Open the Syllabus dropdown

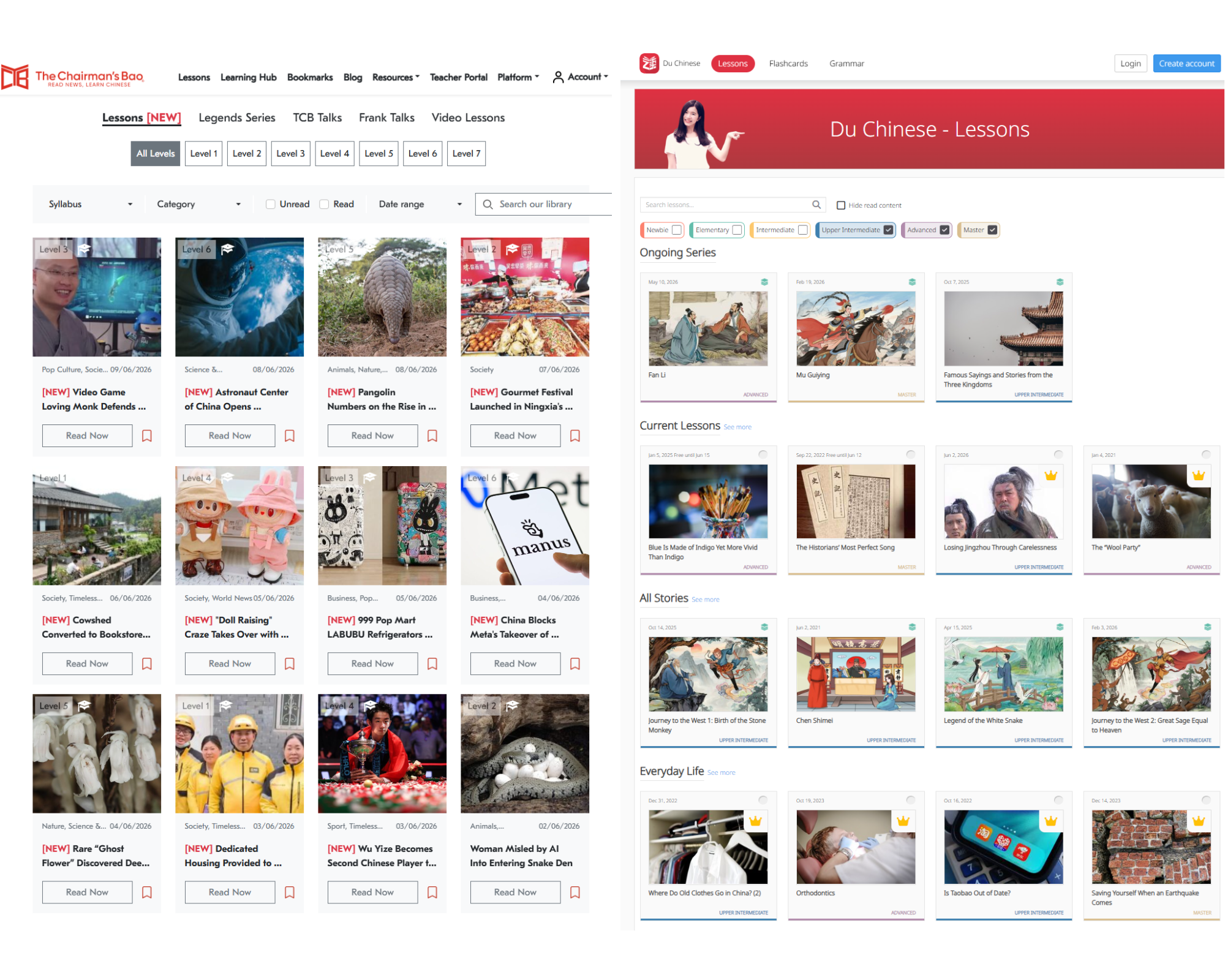click(90, 204)
